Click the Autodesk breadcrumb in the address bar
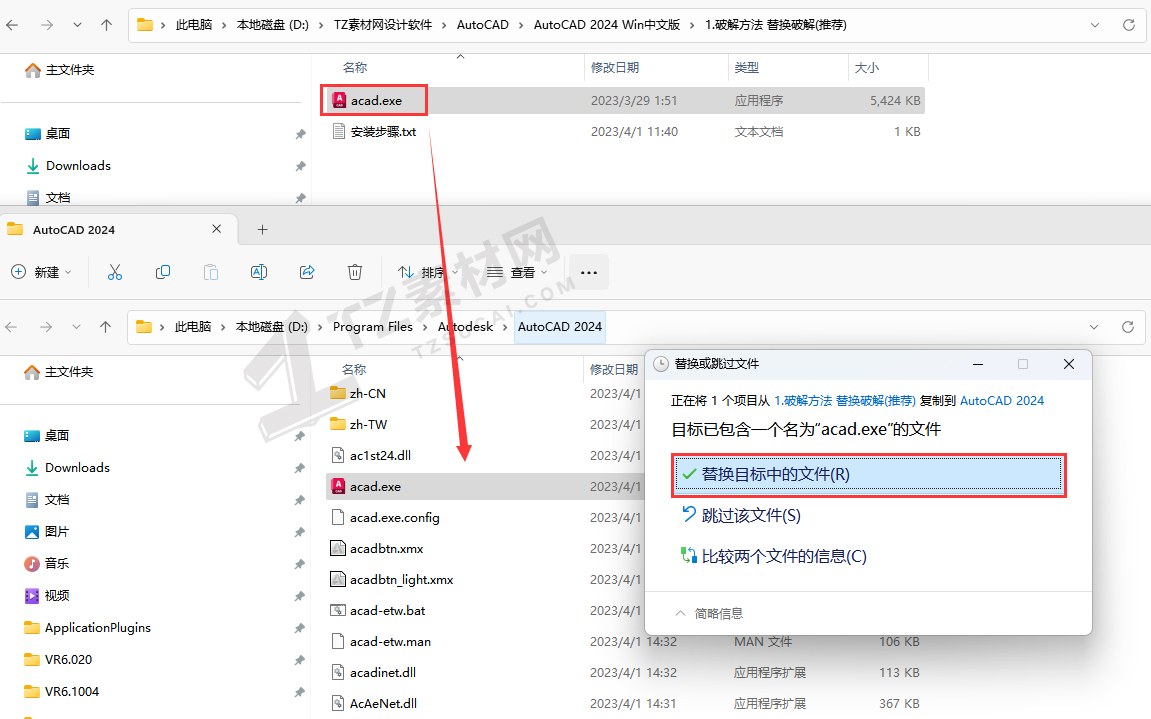 (465, 327)
